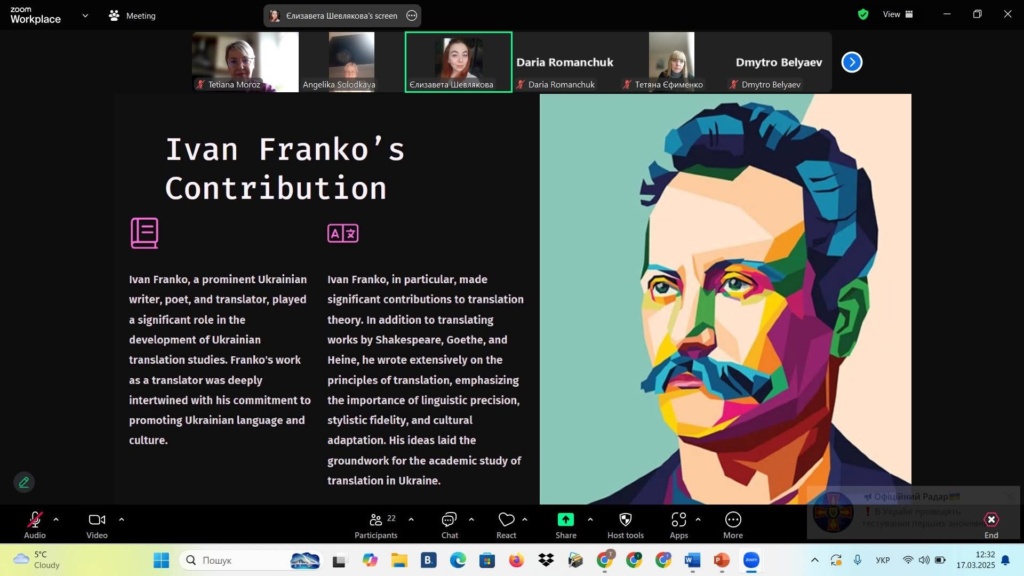Open Host tools shield menu
This screenshot has width=1024, height=576.
(x=625, y=525)
